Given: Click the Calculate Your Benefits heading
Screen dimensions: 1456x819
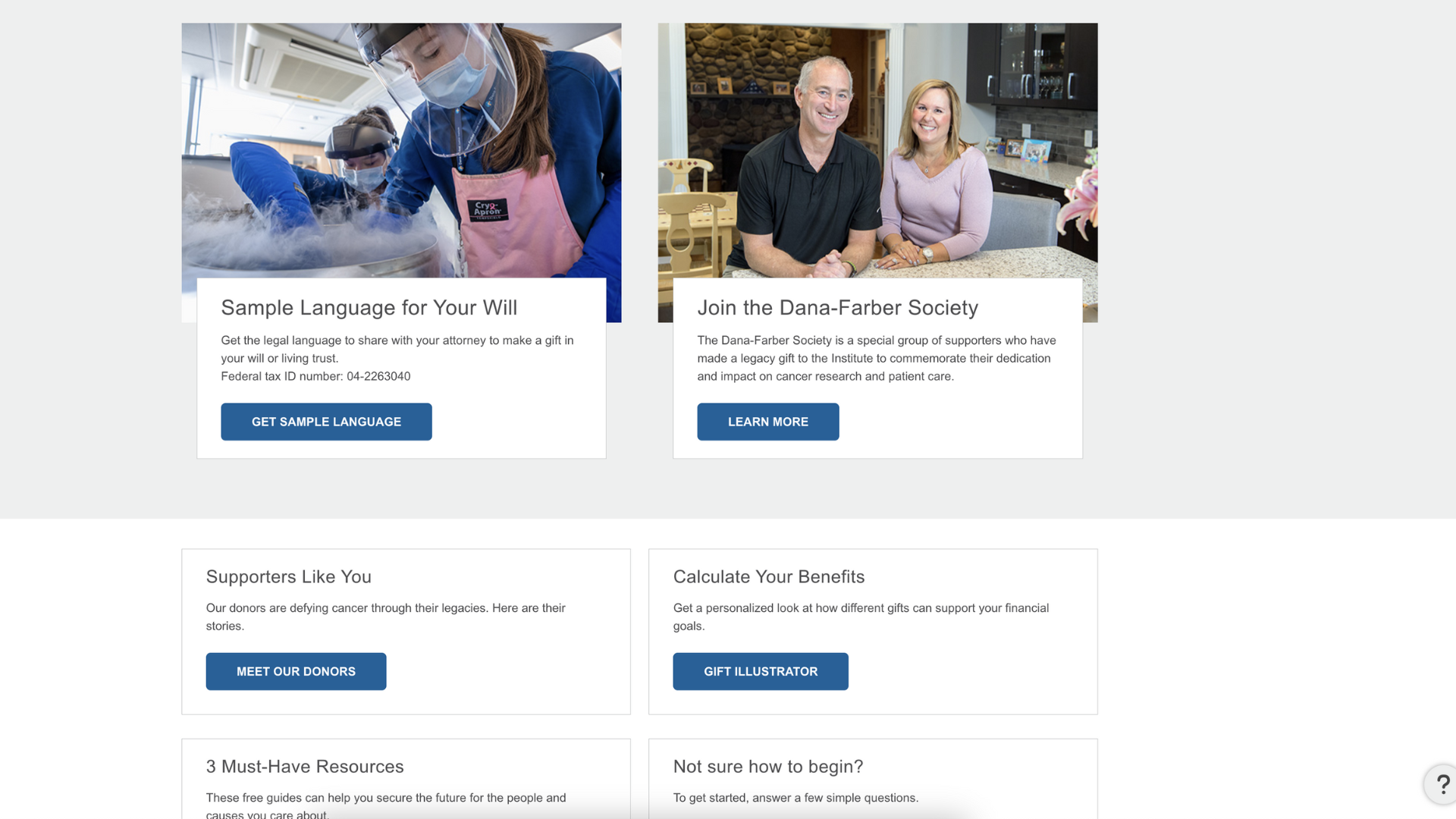Looking at the screenshot, I should [768, 576].
